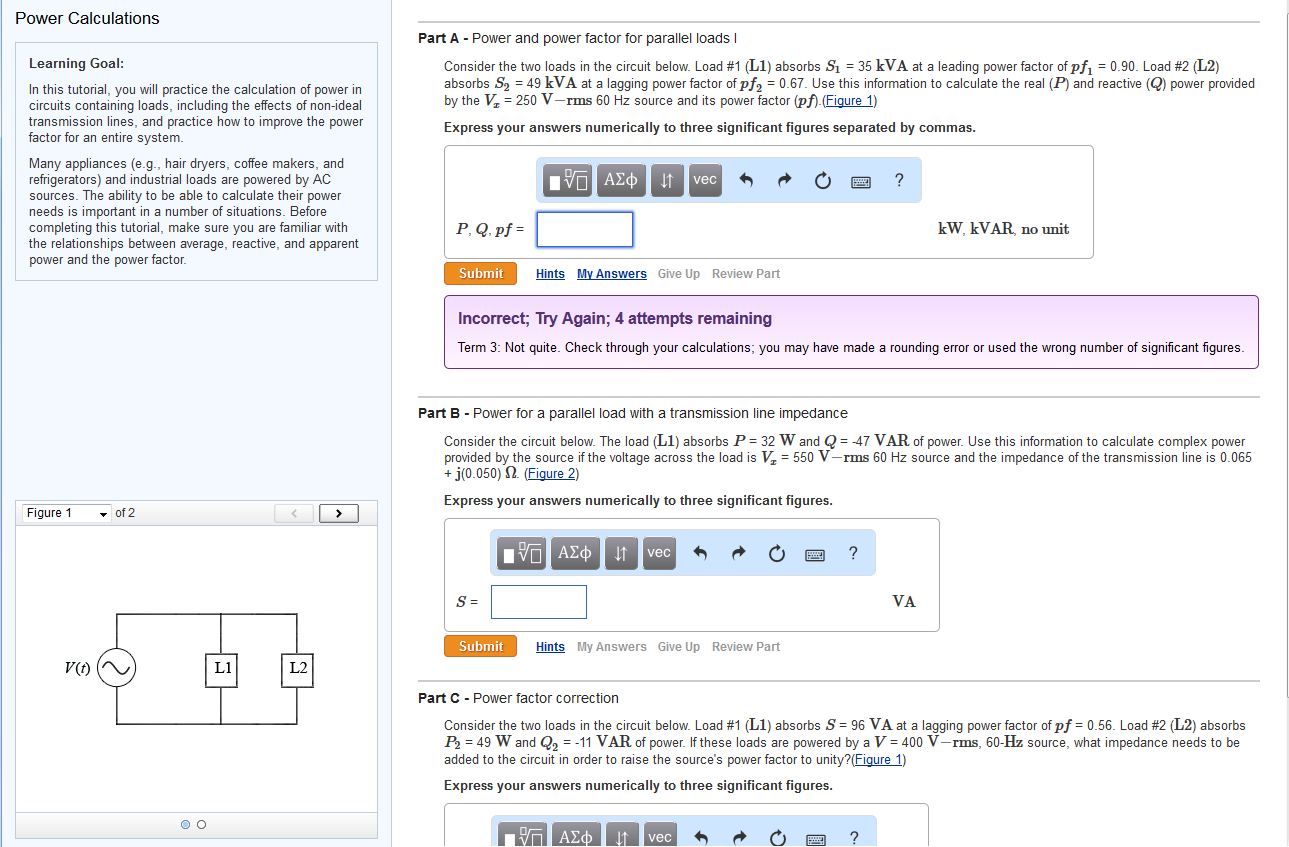
Task: Open math template tool in Part C toolbar
Action: 523,835
